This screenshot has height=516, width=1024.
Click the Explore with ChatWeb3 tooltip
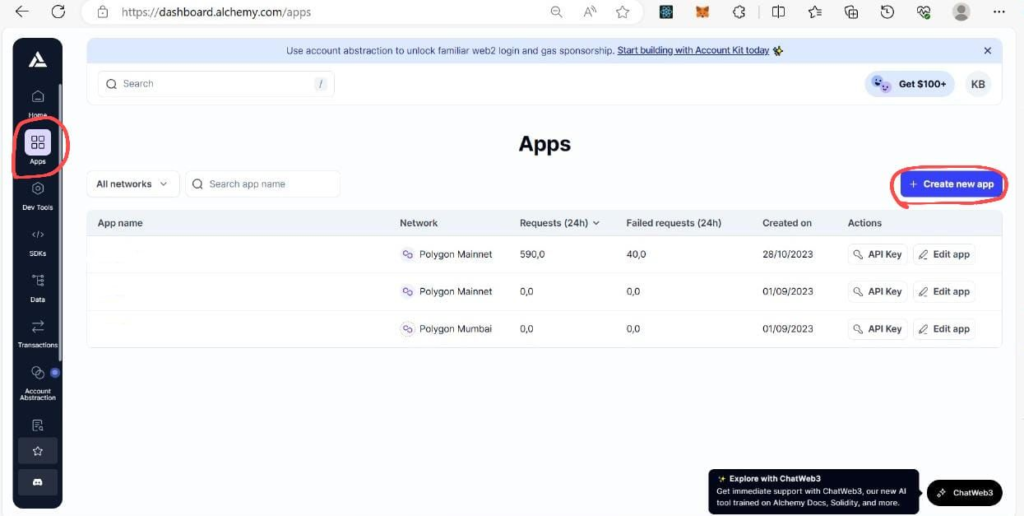pos(814,491)
